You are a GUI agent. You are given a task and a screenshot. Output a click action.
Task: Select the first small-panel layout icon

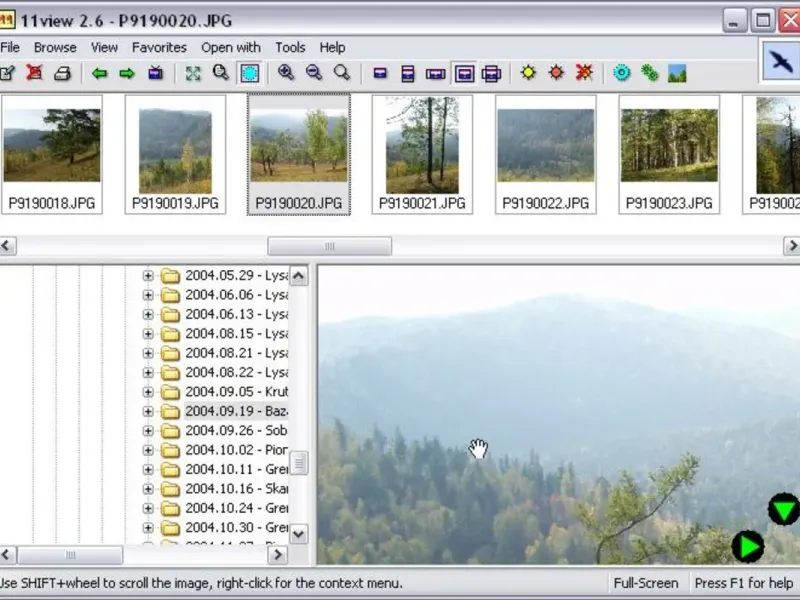(x=380, y=74)
